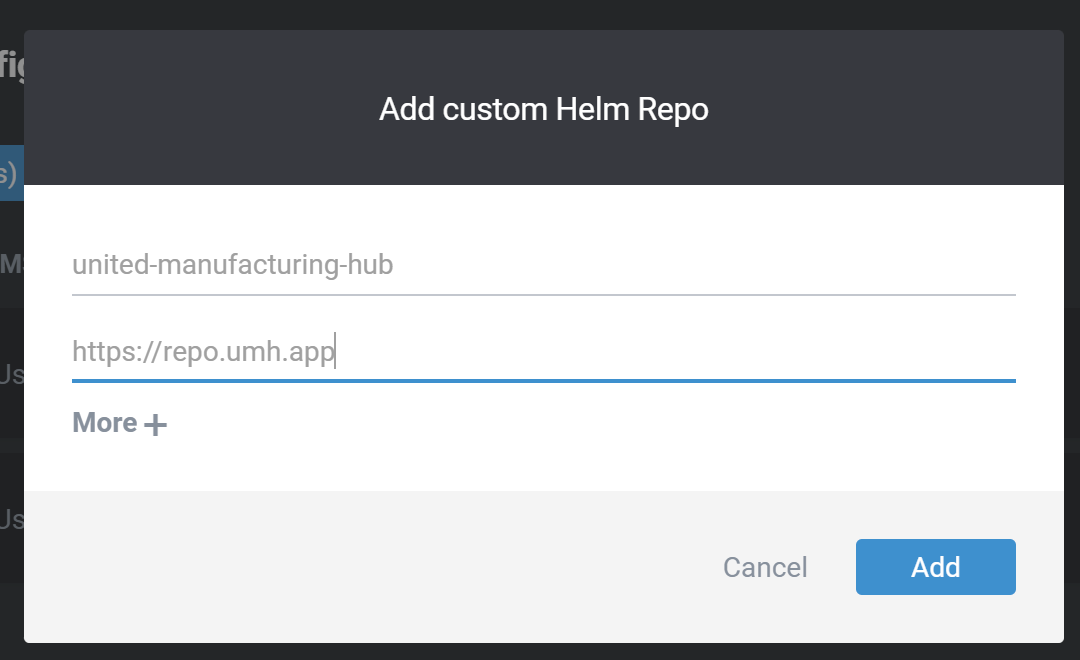Screen dimensions: 1080x660
Task: Select the blue highlighted tab behind the dialog
Action: click(x=10, y=174)
